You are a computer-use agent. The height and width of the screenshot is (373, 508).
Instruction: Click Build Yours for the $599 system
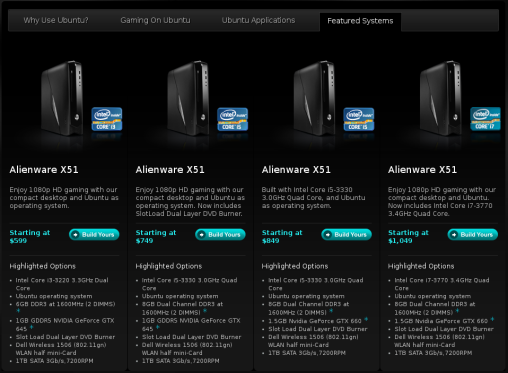pos(94,235)
